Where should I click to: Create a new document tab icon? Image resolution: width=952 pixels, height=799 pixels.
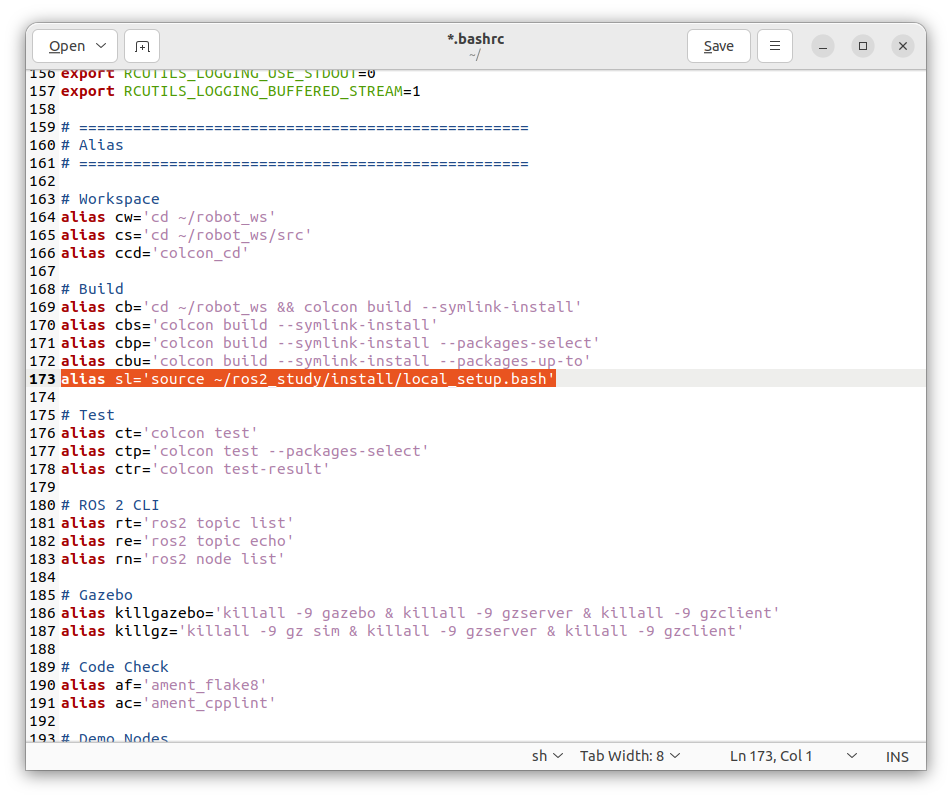tap(142, 46)
